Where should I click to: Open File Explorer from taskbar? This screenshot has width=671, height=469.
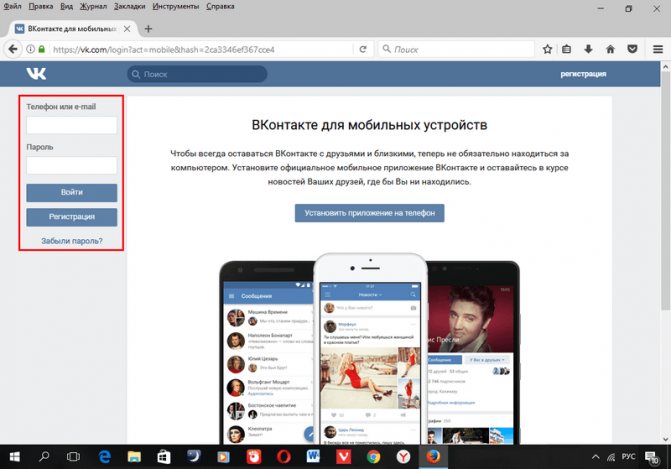[x=134, y=457]
